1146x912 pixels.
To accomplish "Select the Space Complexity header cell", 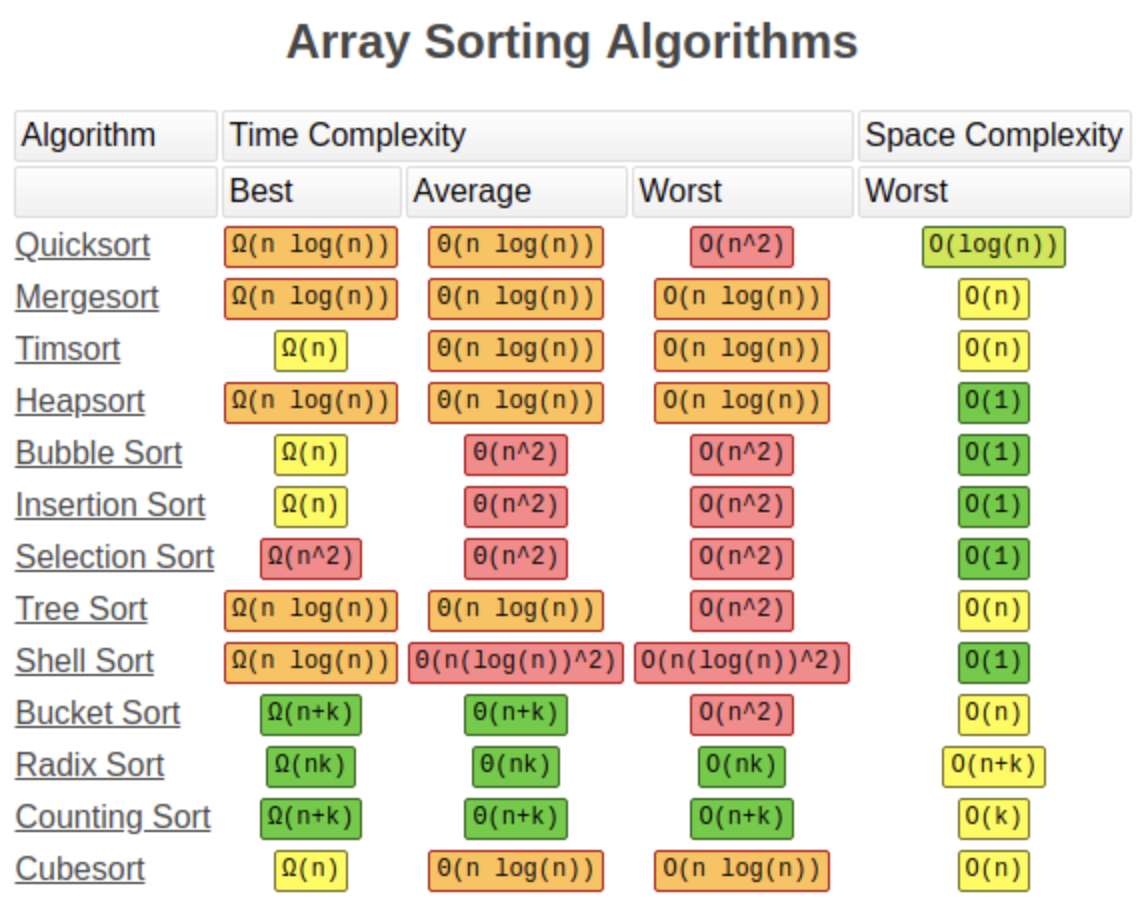I will [x=994, y=136].
